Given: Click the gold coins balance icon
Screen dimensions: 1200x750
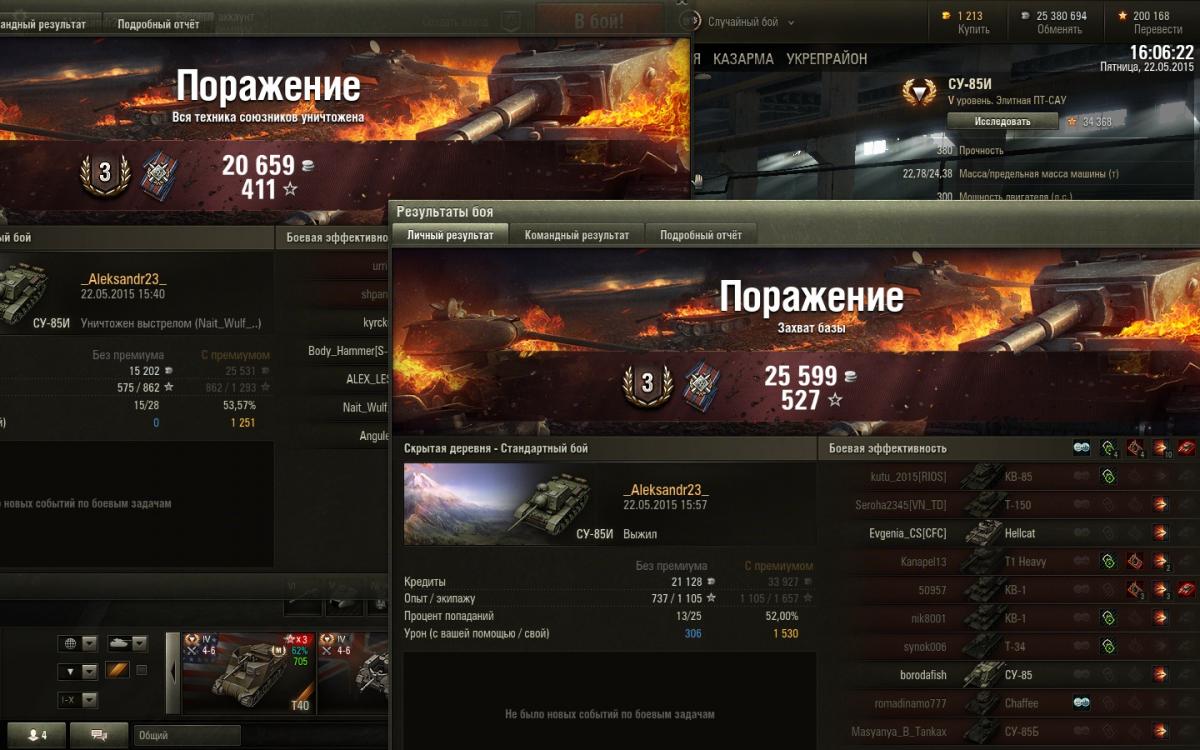Looking at the screenshot, I should pyautogui.click(x=947, y=16).
